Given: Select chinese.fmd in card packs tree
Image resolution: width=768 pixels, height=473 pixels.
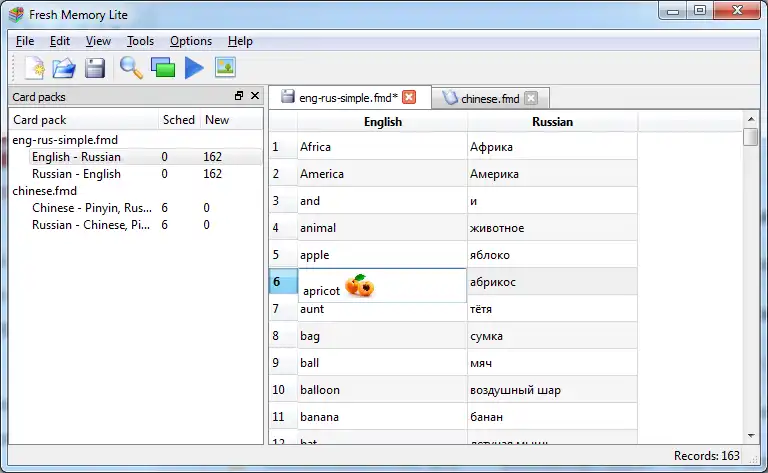Looking at the screenshot, I should [45, 191].
